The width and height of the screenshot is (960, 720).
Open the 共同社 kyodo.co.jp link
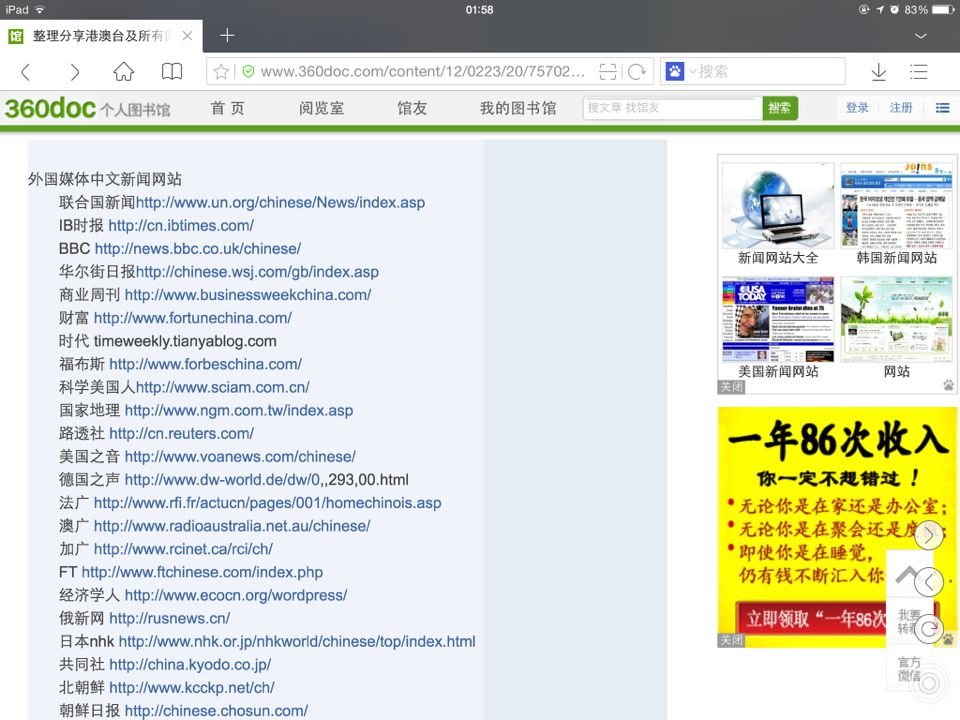tap(190, 665)
